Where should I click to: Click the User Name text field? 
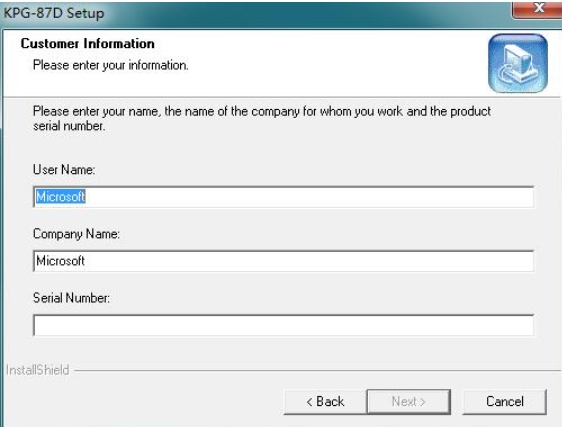click(x=284, y=197)
